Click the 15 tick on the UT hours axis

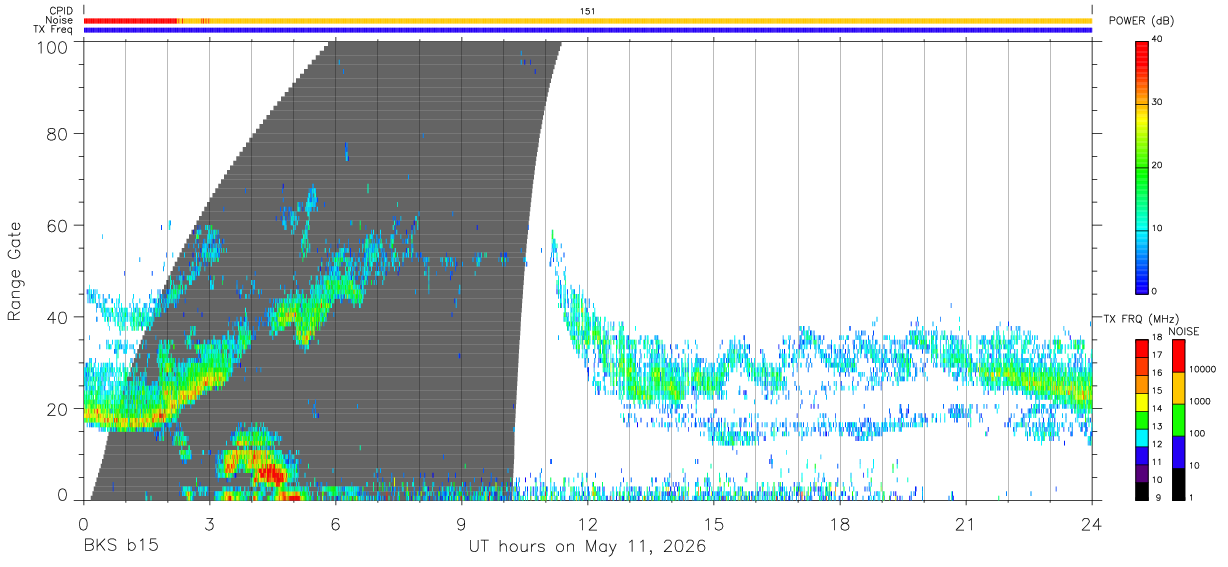coord(714,524)
